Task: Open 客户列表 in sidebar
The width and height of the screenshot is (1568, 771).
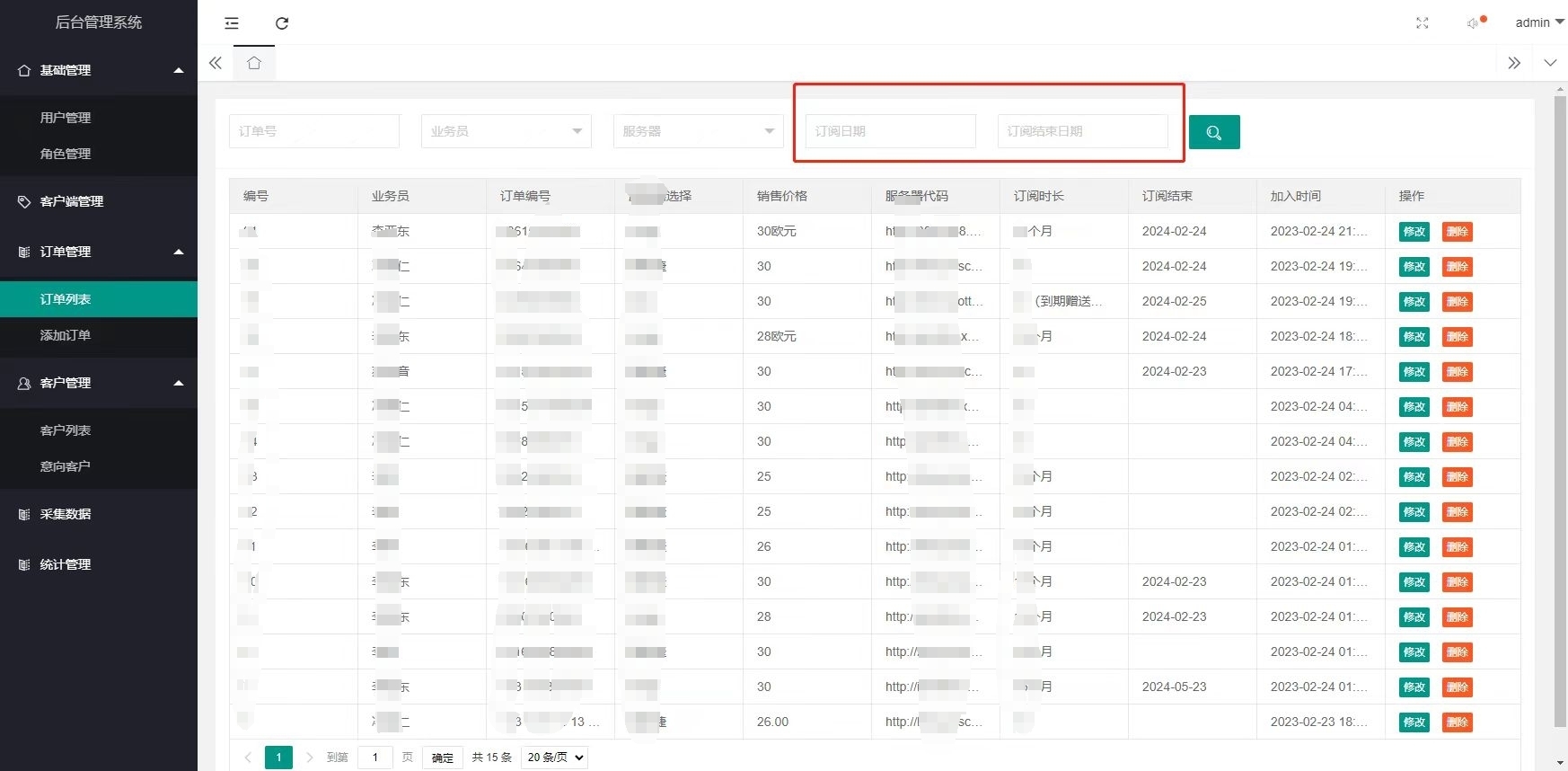Action: (99, 430)
